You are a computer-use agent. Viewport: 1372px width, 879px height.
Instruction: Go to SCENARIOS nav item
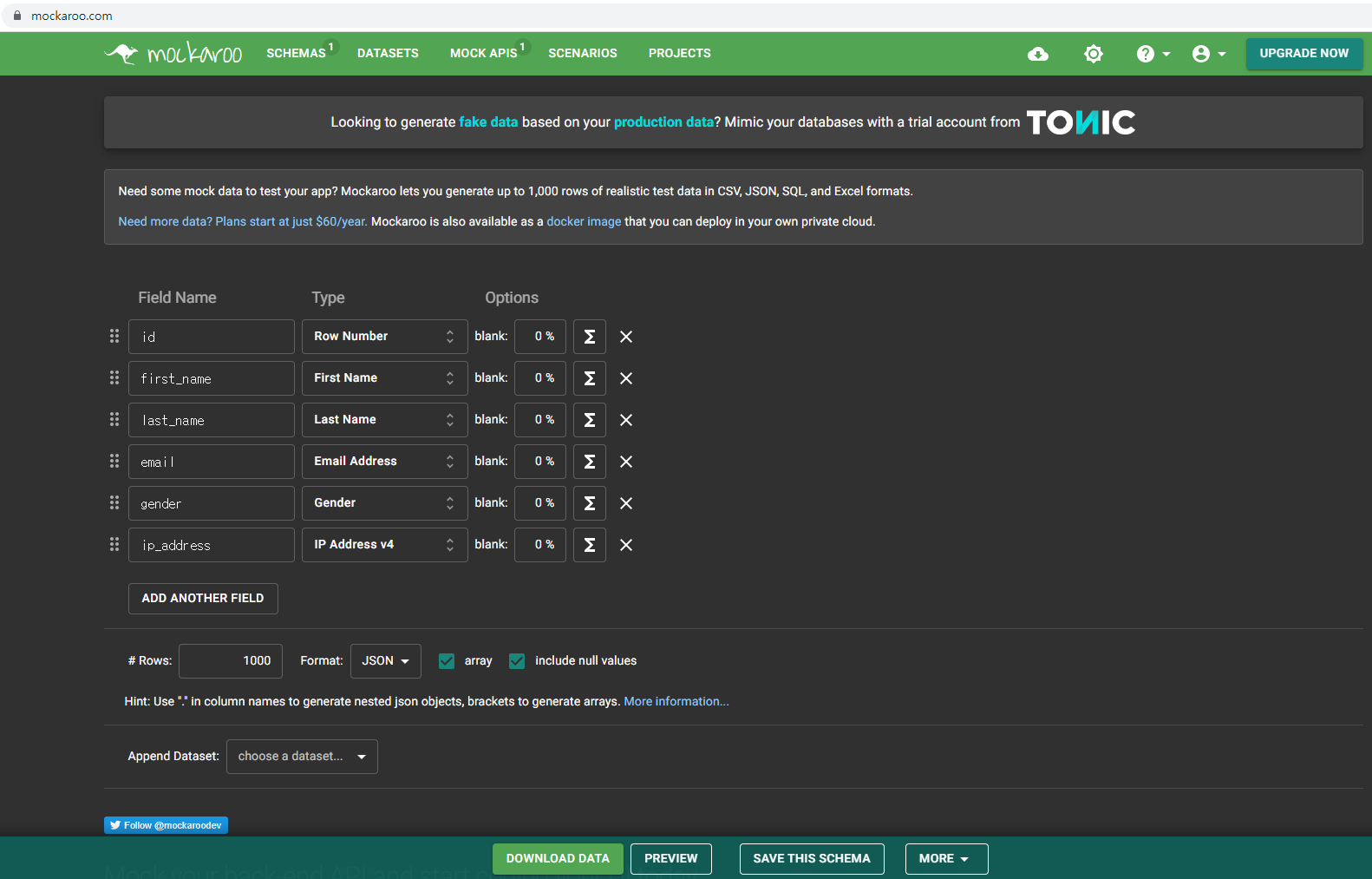click(583, 54)
